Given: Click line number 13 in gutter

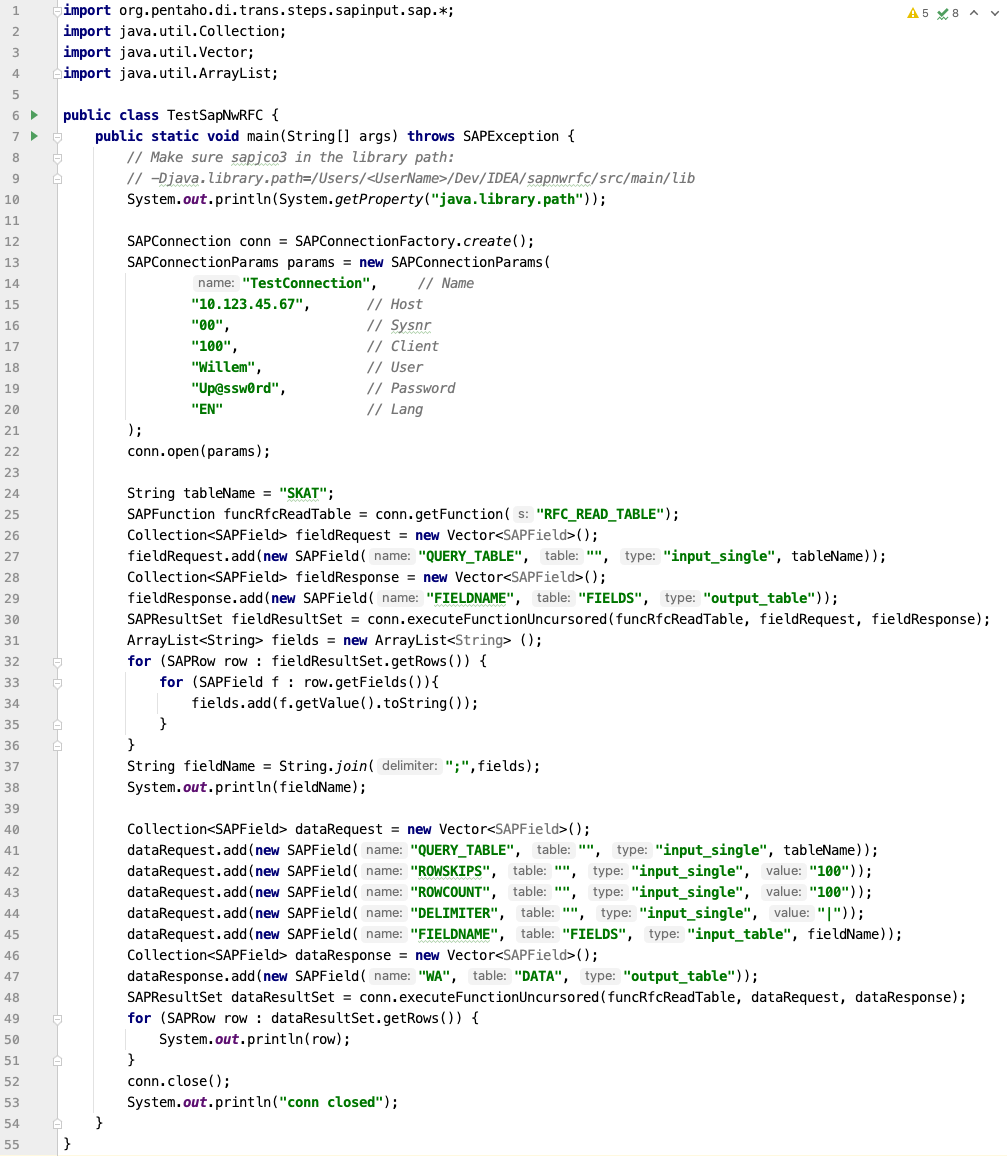Looking at the screenshot, I should tap(12, 262).
